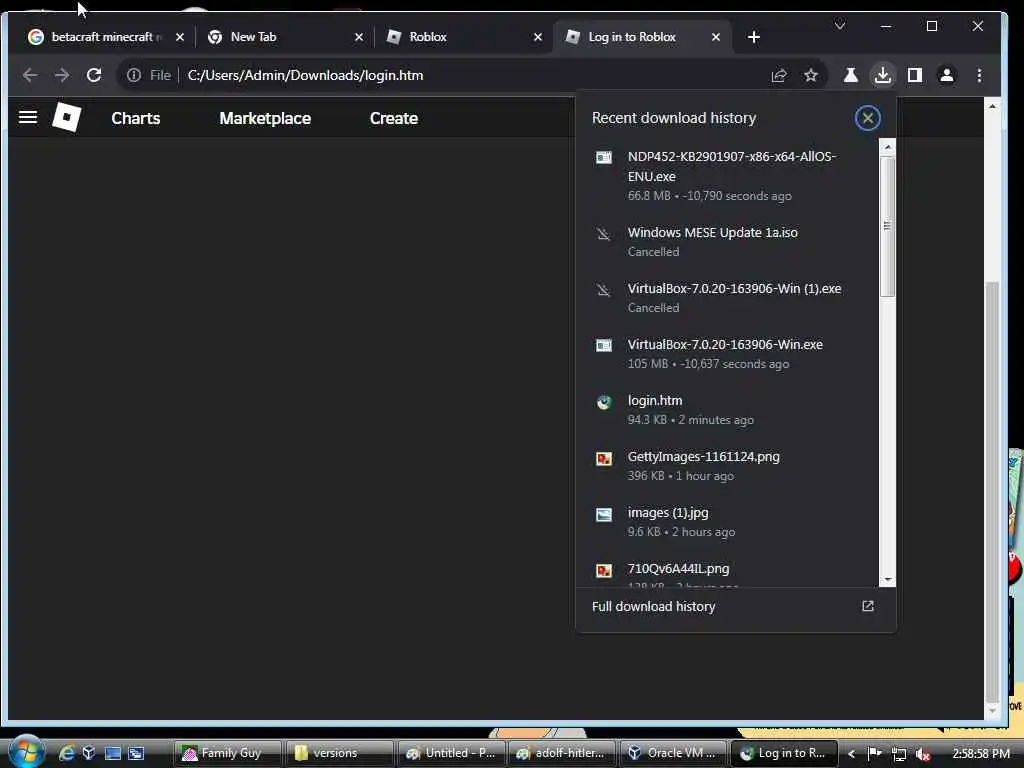Open the Windows Start button
The image size is (1024, 768).
(27, 752)
